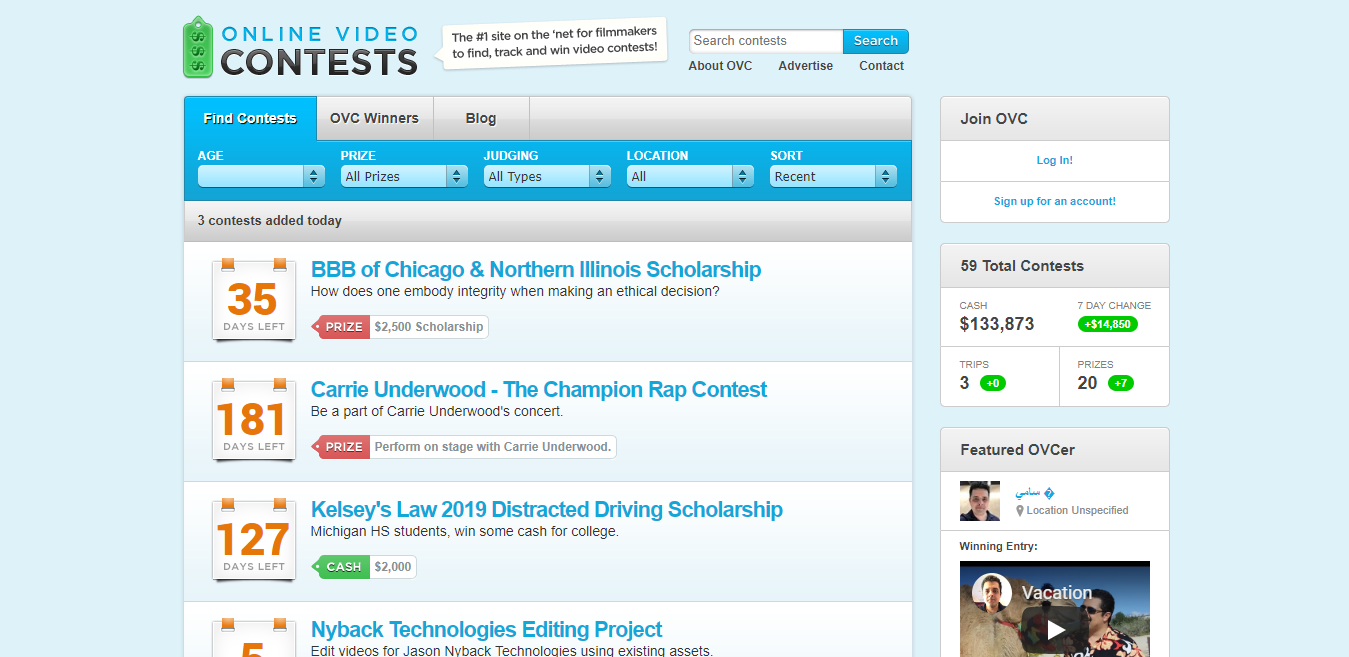Click Sign up for an account! link
This screenshot has height=657, width=1349.
(1055, 201)
